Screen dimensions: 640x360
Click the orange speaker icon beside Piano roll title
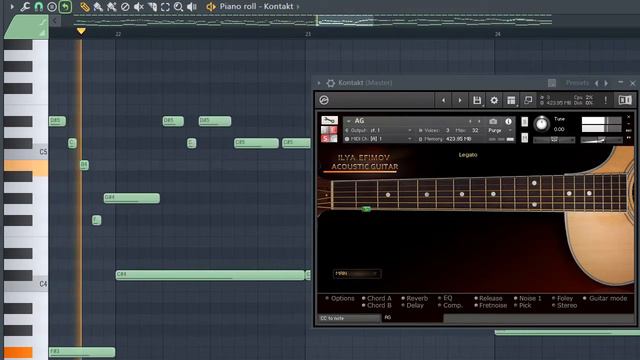pos(211,7)
